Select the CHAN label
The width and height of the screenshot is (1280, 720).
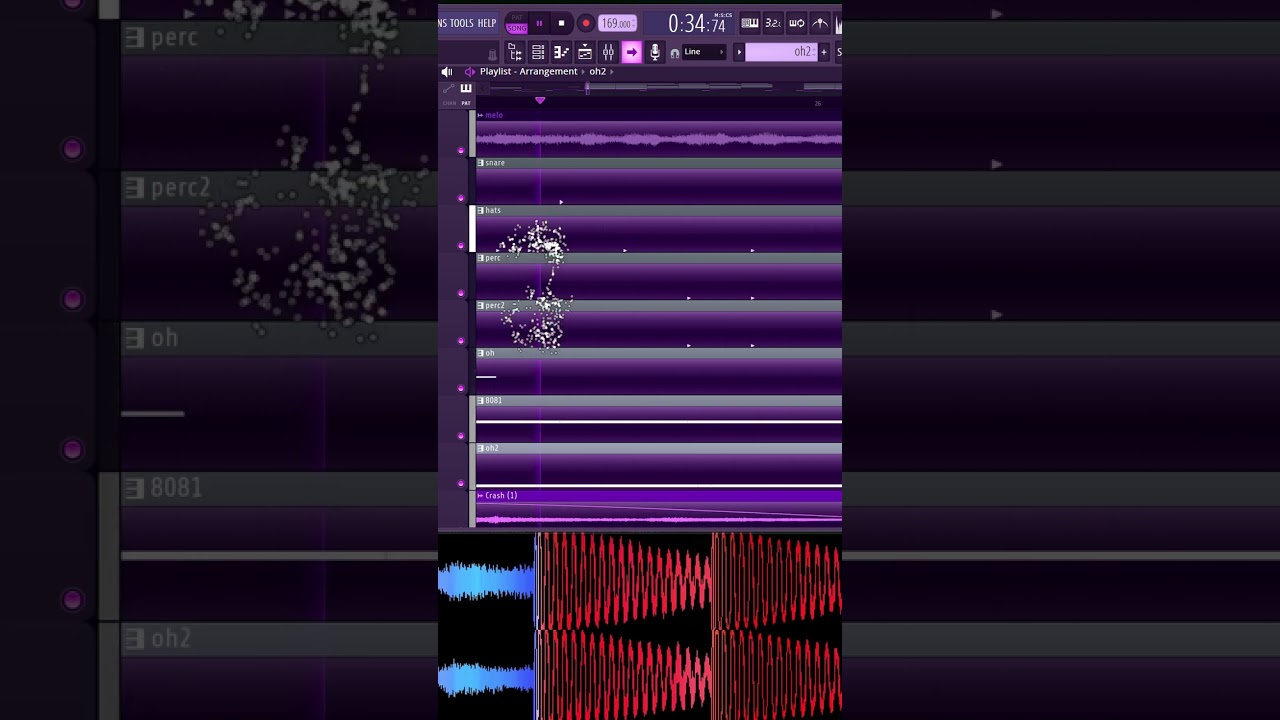tap(449, 103)
